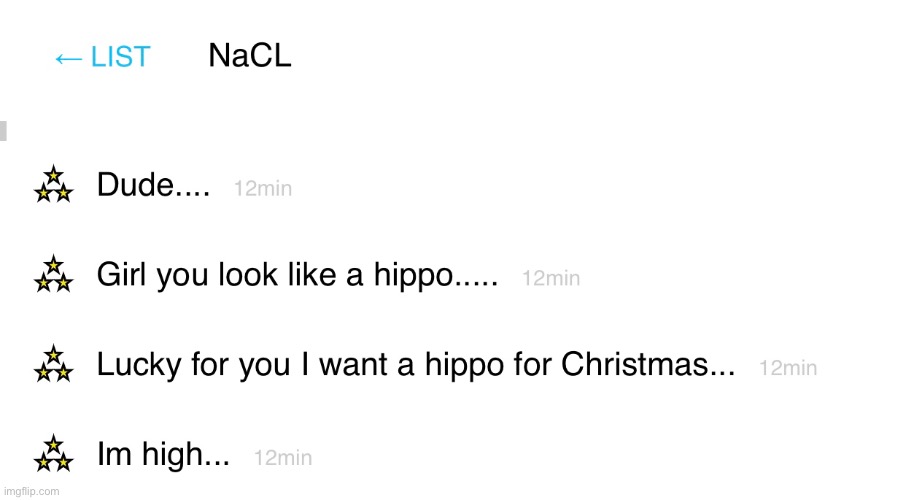Click the back arrow left of LIST
Screen dimensions: 906x500
click(x=68, y=58)
